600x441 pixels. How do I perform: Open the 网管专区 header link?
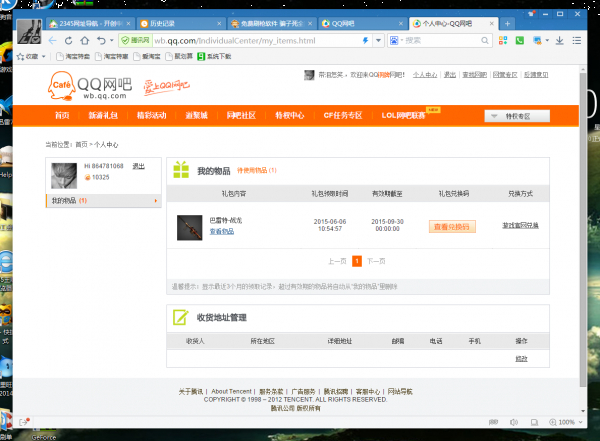point(505,75)
